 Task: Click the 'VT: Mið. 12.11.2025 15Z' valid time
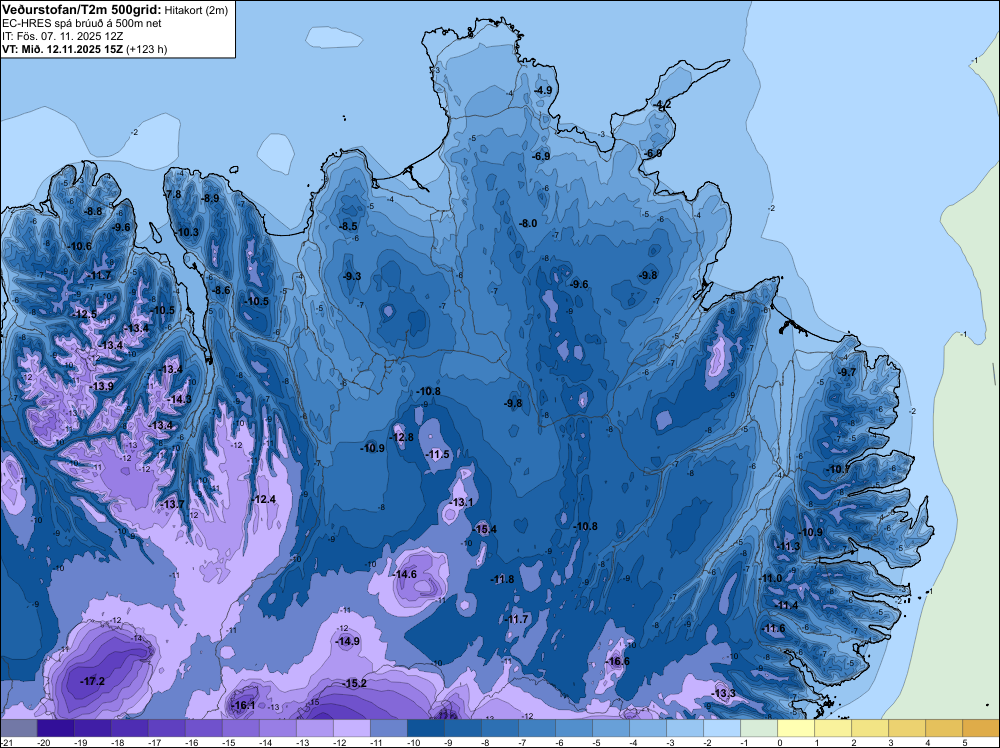[62, 49]
